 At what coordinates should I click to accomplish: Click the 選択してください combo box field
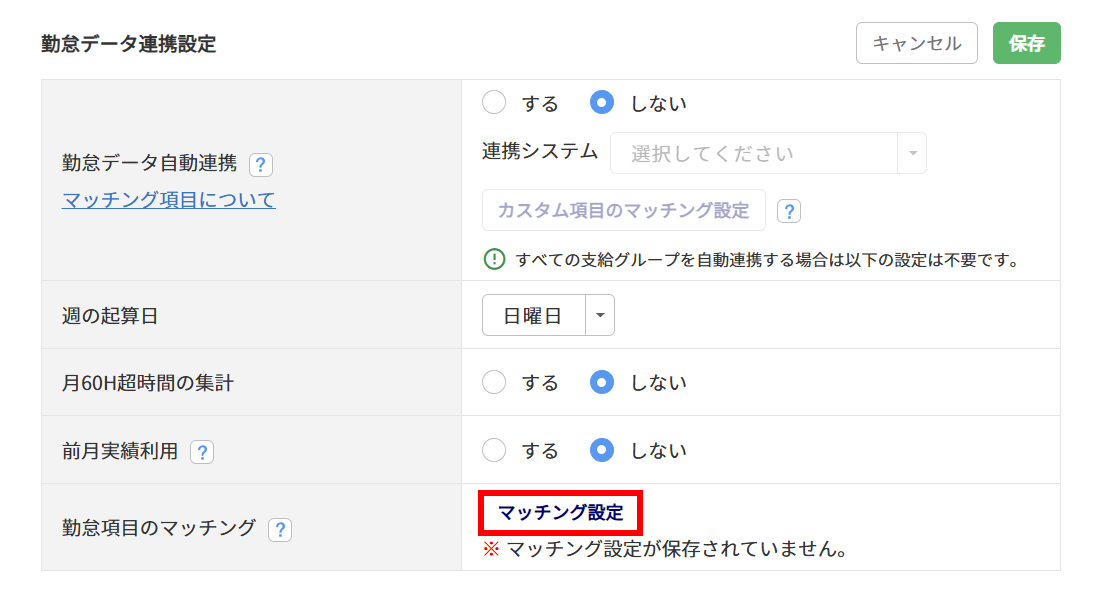[x=768, y=153]
